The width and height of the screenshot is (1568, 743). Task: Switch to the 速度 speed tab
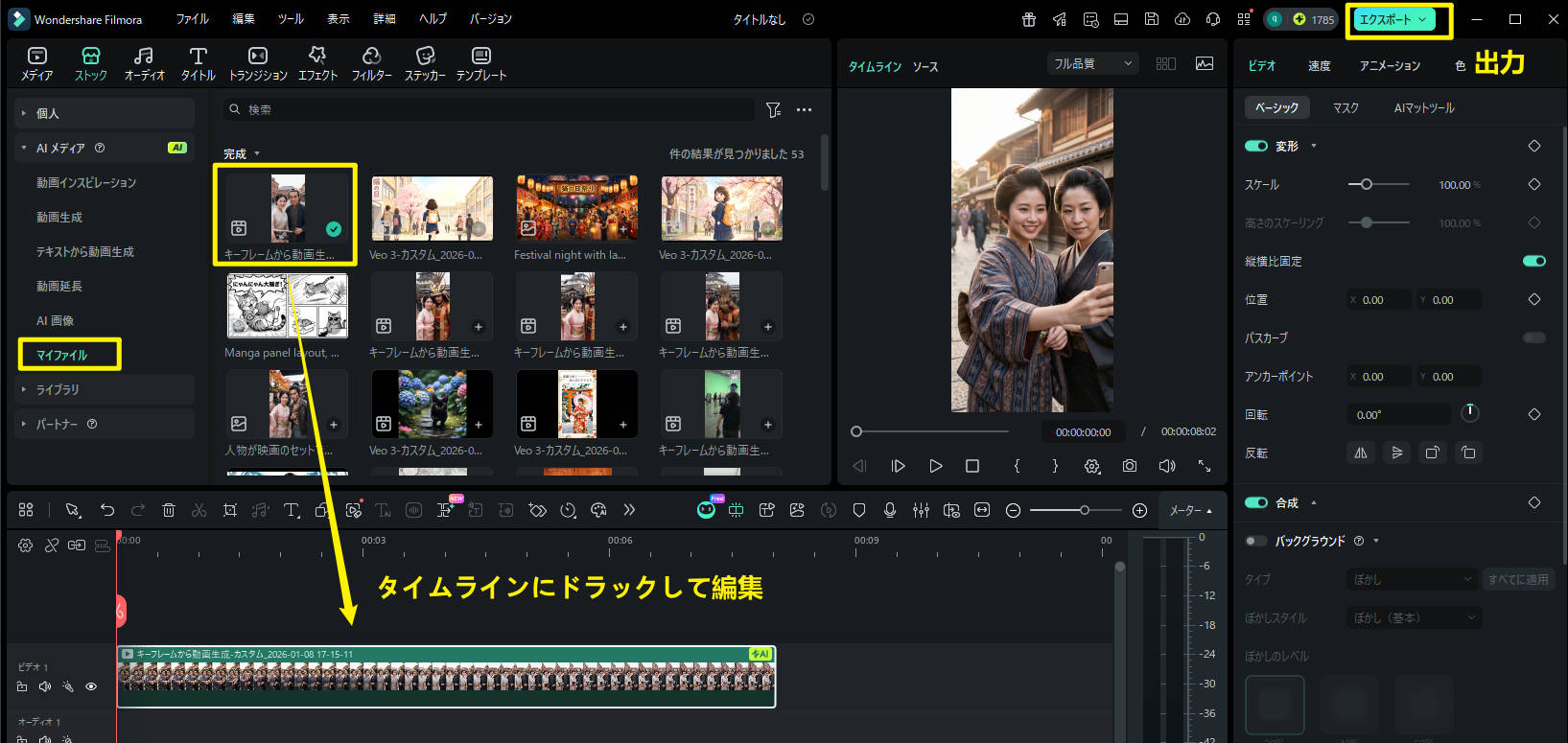tap(1319, 65)
